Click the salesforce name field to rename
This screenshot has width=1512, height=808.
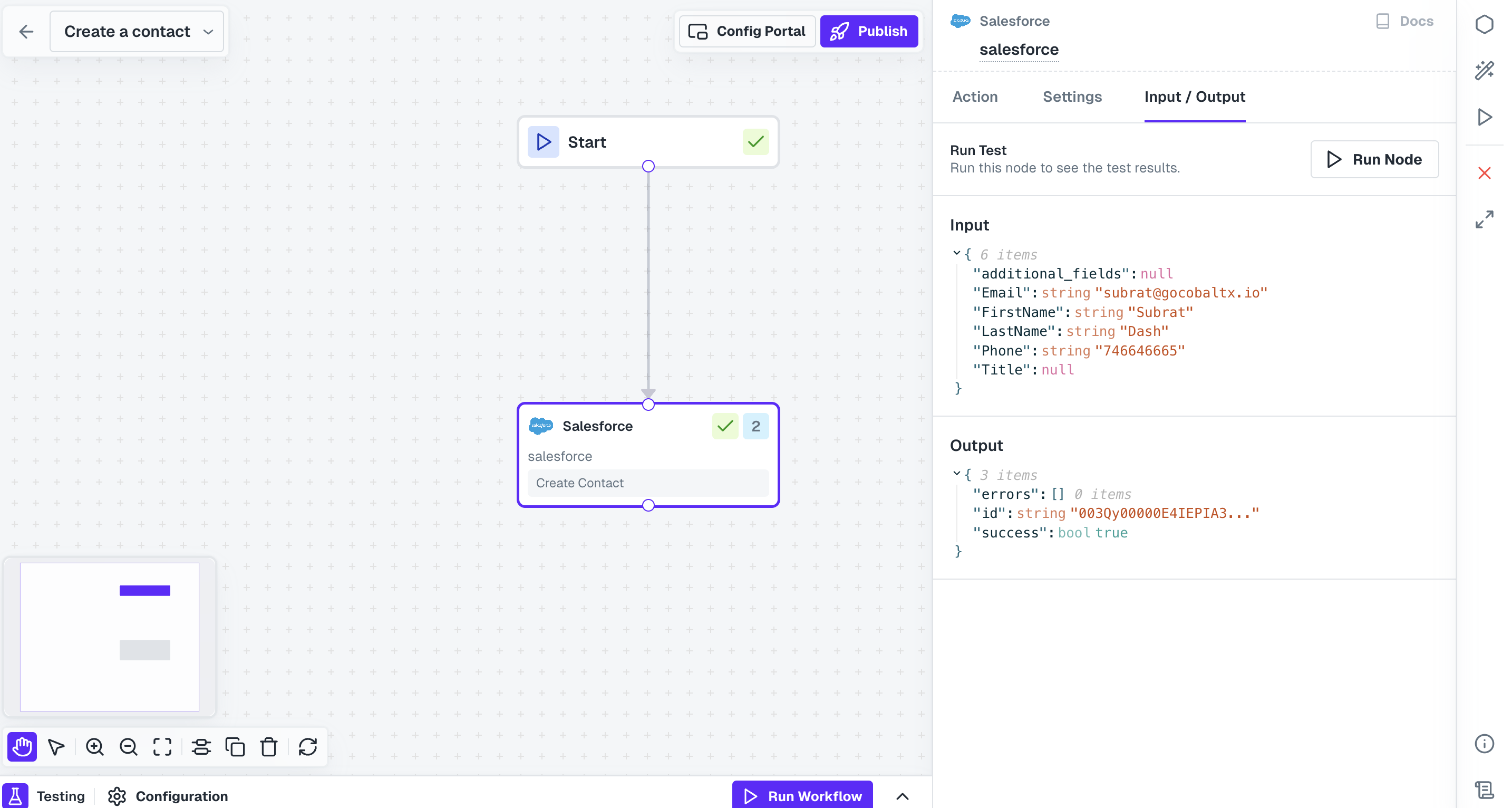[x=1019, y=50]
